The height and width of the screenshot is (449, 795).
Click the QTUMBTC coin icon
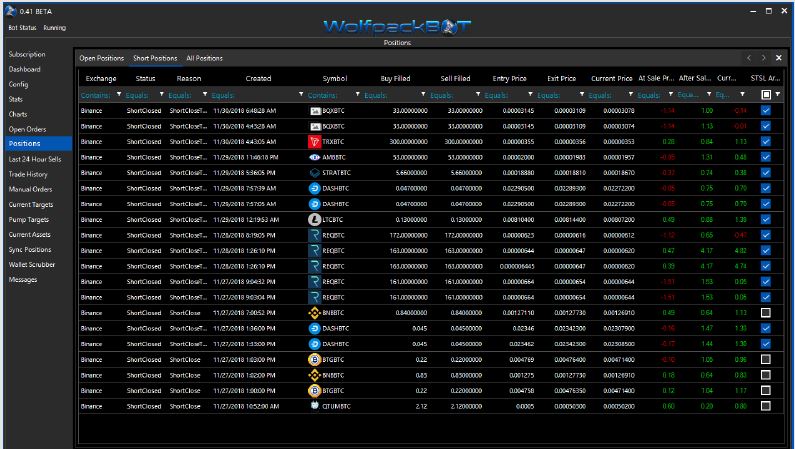tap(314, 405)
